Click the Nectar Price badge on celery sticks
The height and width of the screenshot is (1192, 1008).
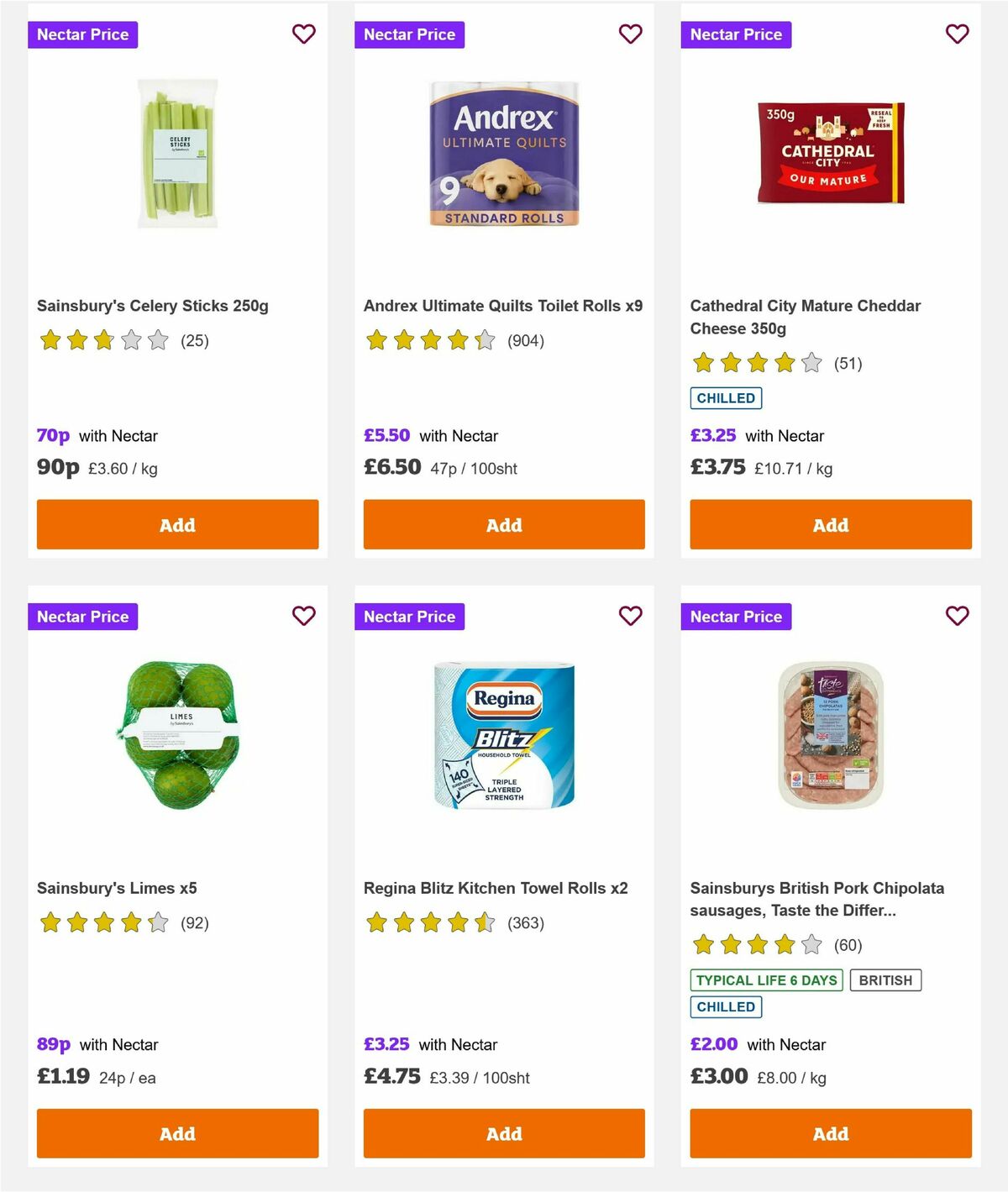click(x=83, y=34)
